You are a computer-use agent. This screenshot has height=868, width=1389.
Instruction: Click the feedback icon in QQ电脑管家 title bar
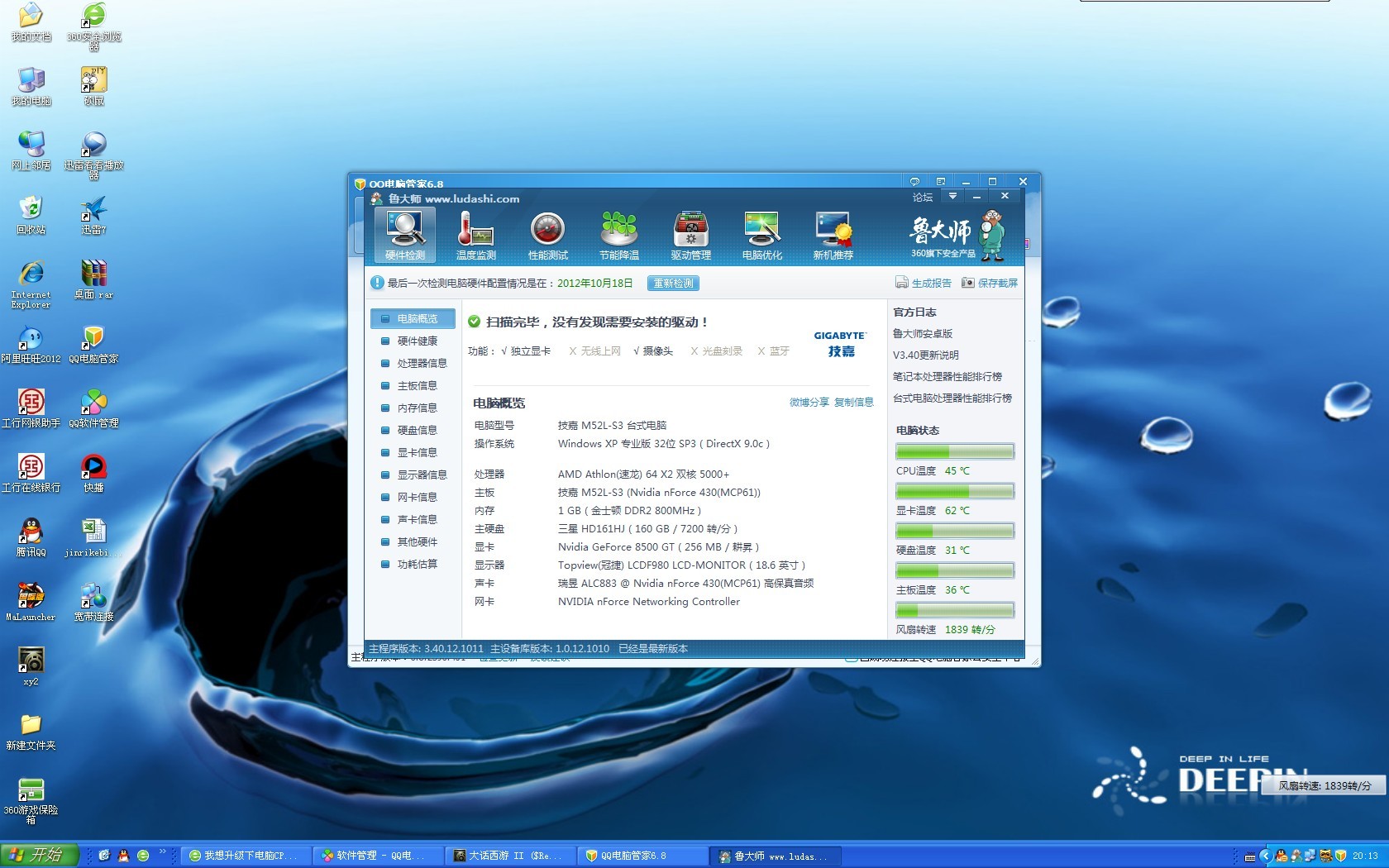click(914, 181)
